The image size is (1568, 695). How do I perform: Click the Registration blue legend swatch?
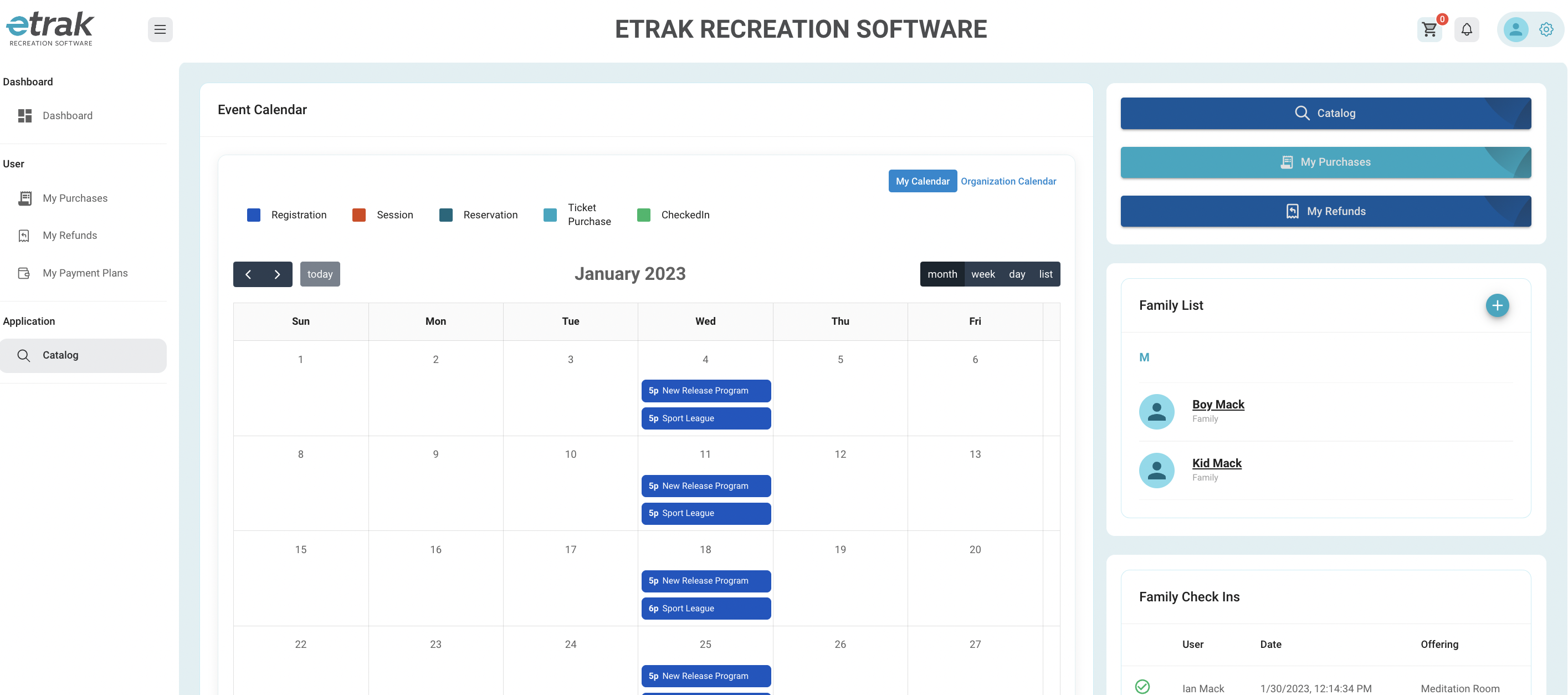click(254, 215)
